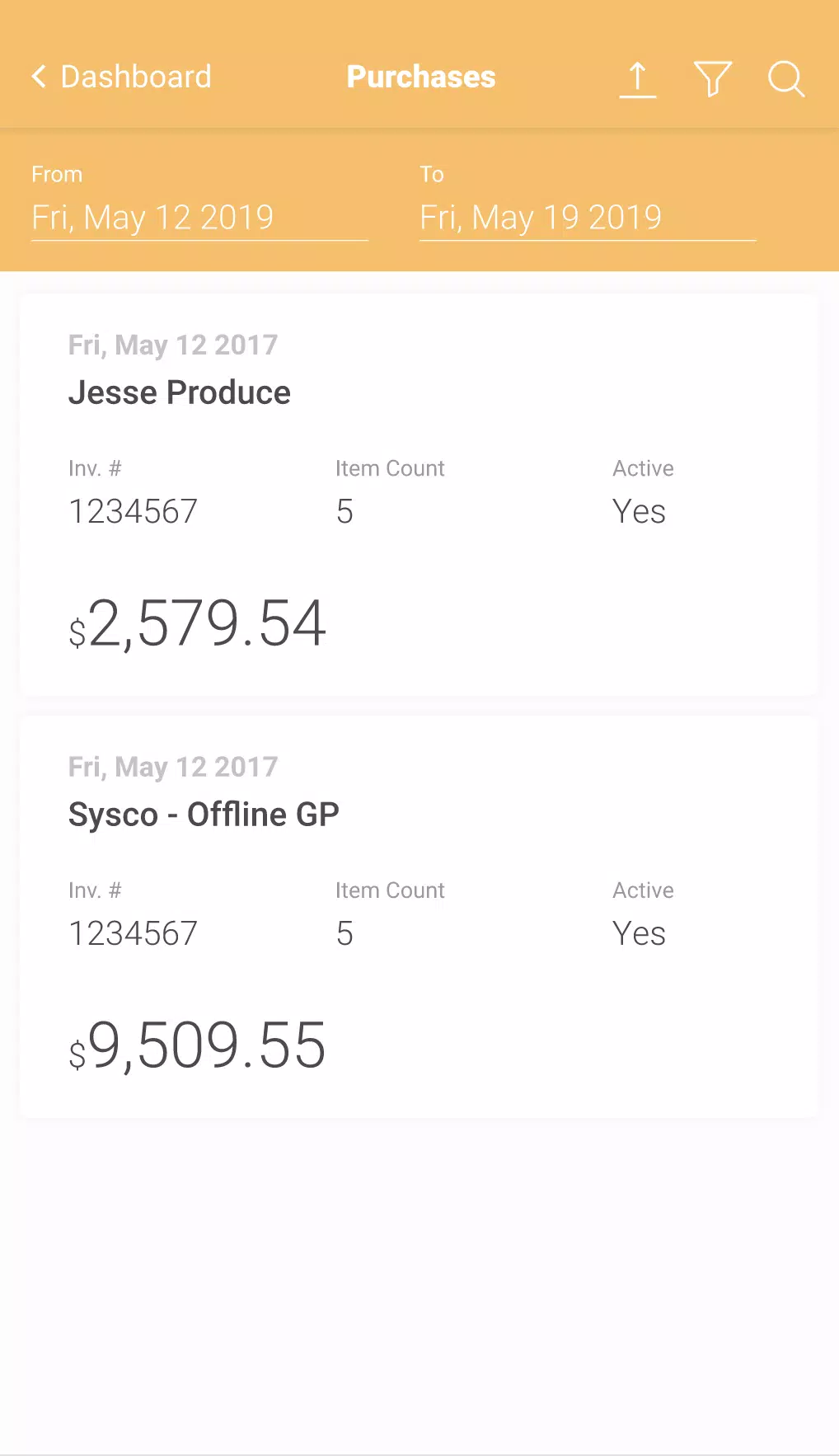The image size is (839, 1456).
Task: Tap Sysco Item Count value
Action: coord(345,934)
